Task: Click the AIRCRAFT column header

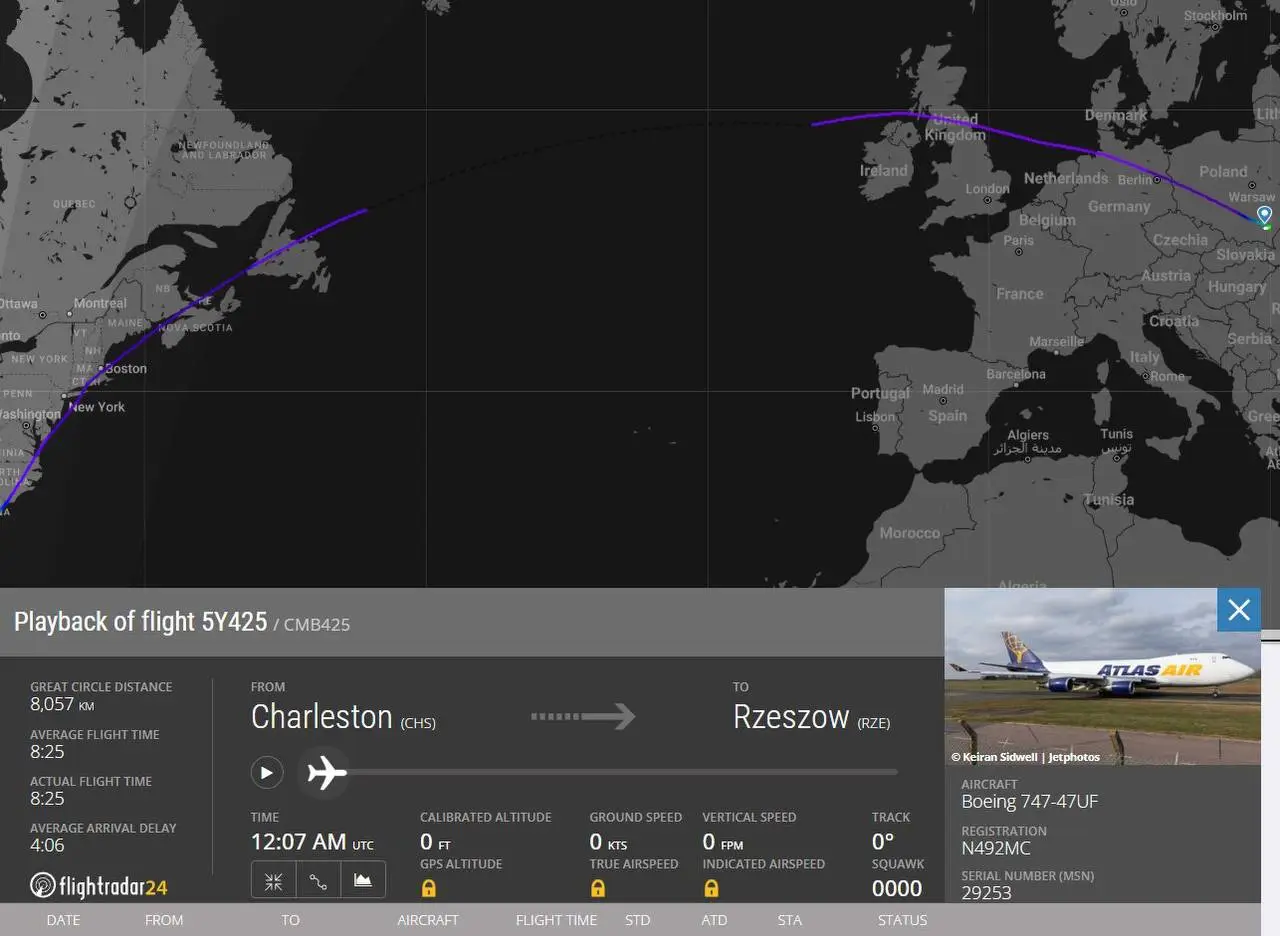Action: point(428,920)
